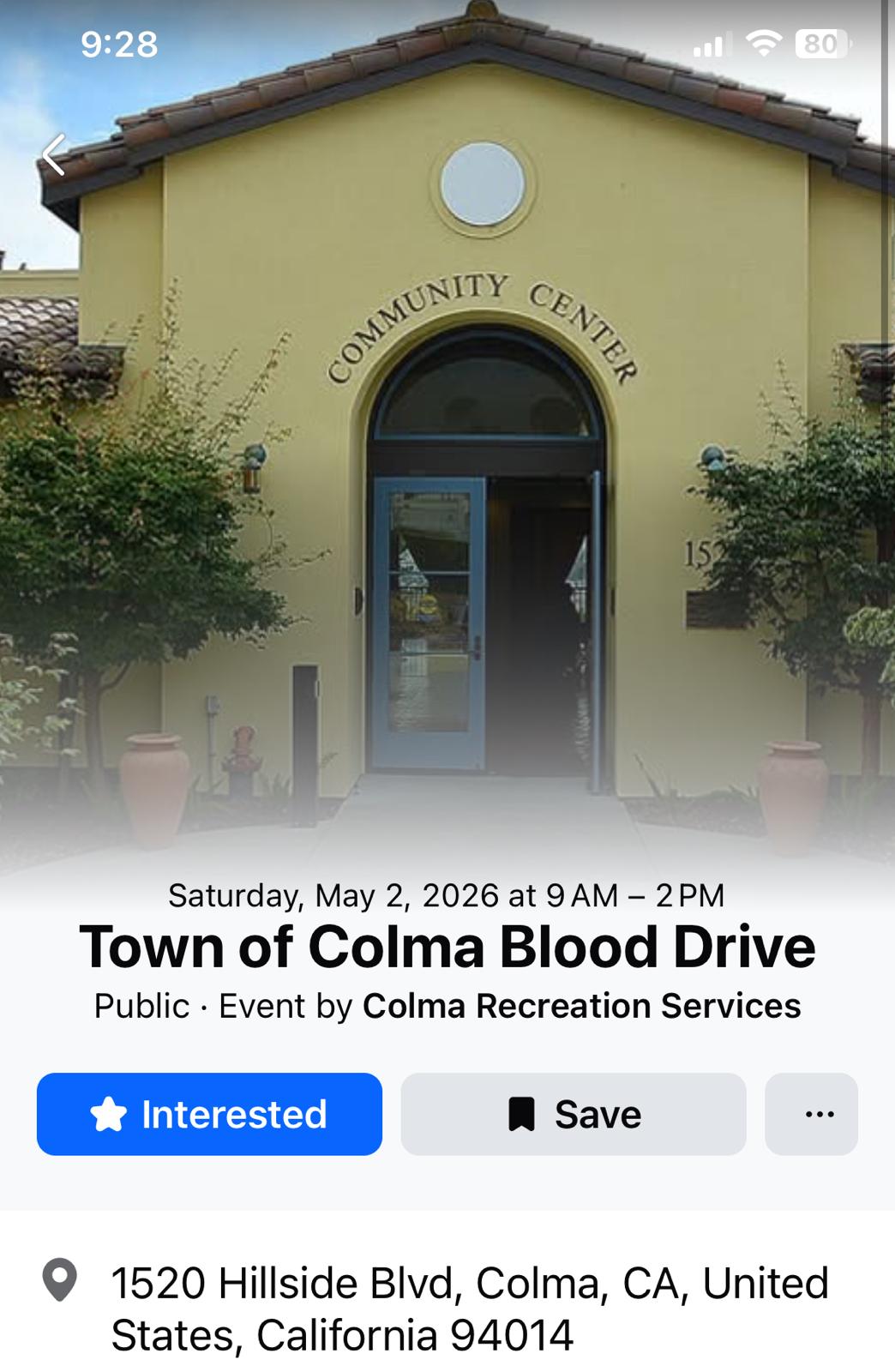Mark the event as Interested

point(209,1114)
